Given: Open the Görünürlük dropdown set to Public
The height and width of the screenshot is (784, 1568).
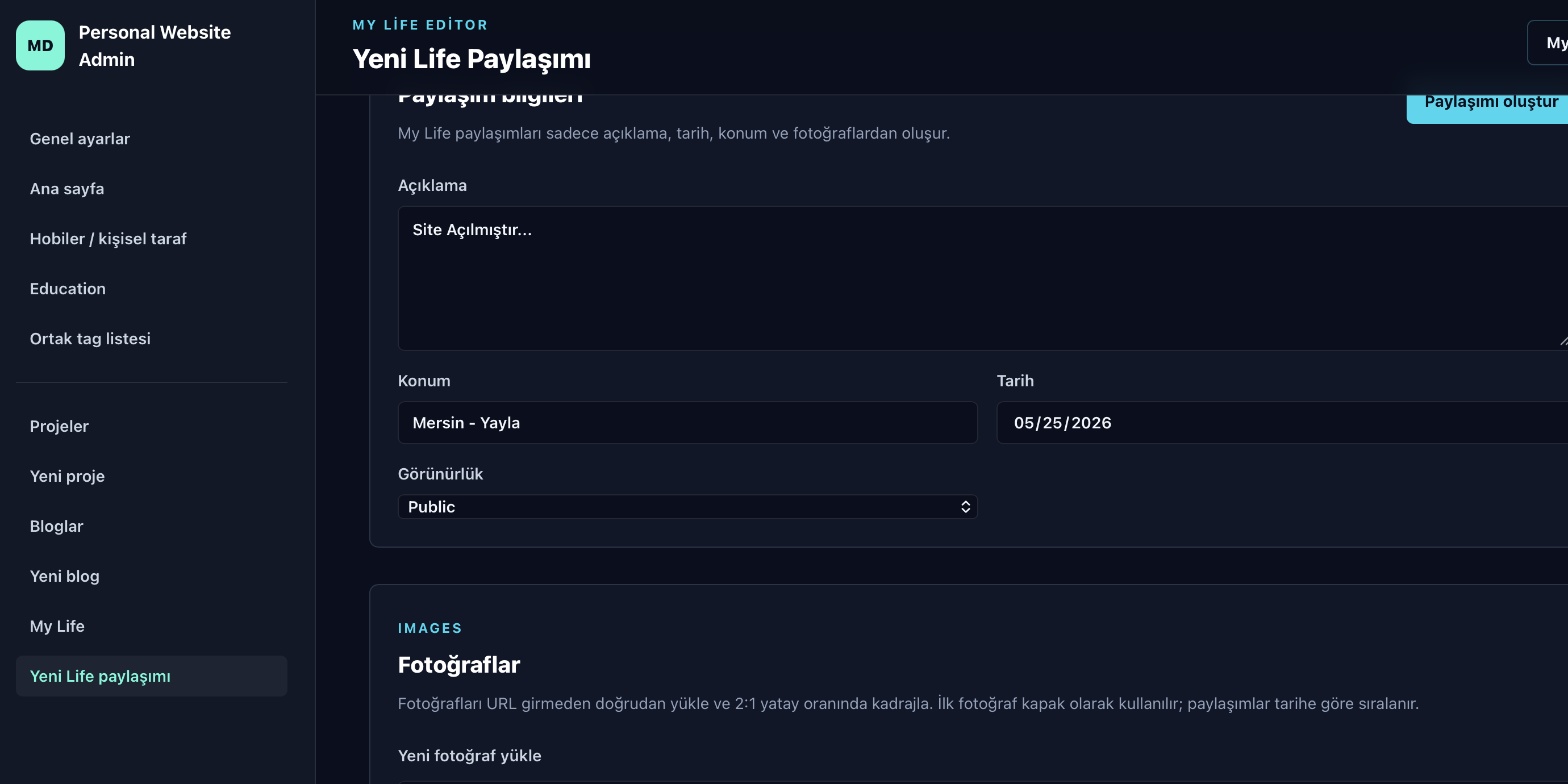Looking at the screenshot, I should coord(688,507).
